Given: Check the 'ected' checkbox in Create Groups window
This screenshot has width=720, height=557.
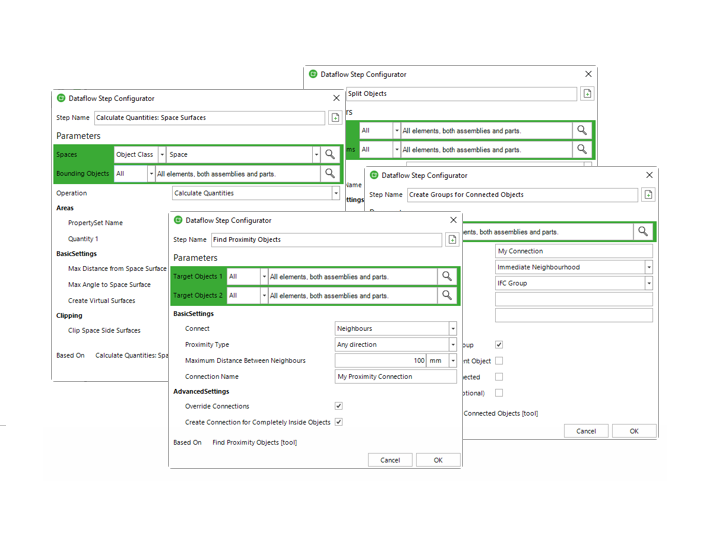Looking at the screenshot, I should [499, 377].
